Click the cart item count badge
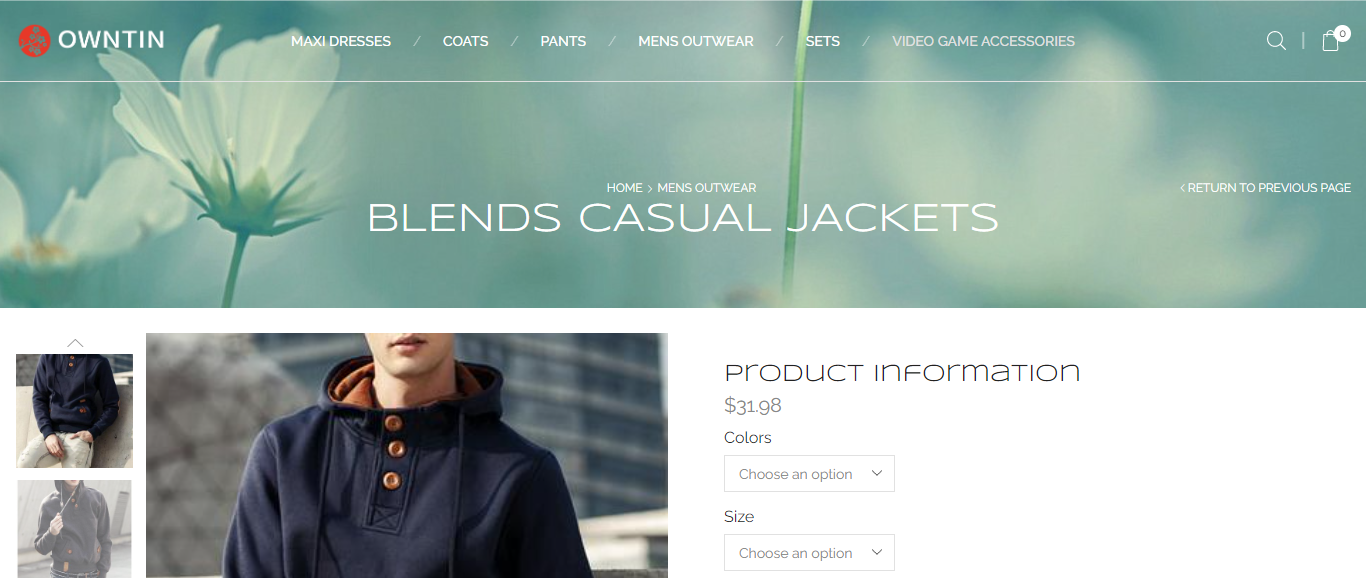The width and height of the screenshot is (1366, 578). click(x=1342, y=33)
